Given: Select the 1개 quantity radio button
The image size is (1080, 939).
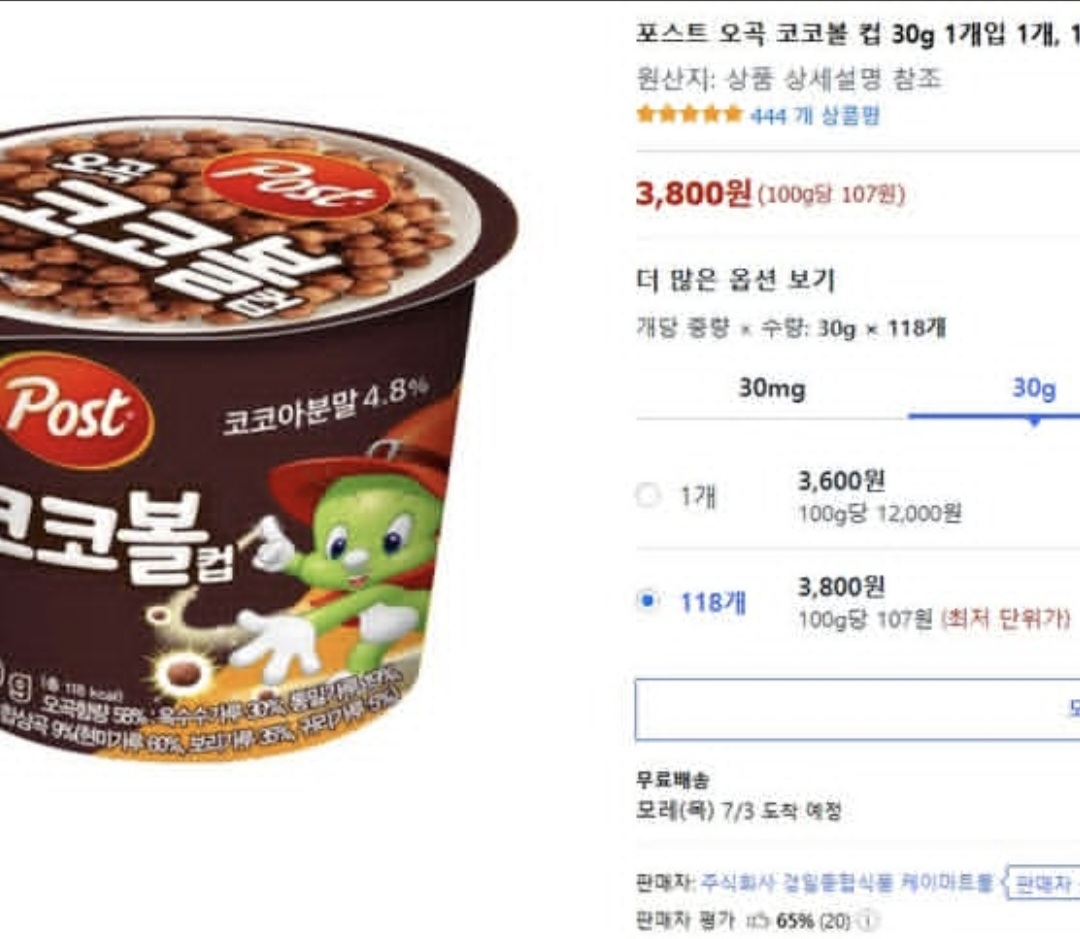Looking at the screenshot, I should [647, 495].
